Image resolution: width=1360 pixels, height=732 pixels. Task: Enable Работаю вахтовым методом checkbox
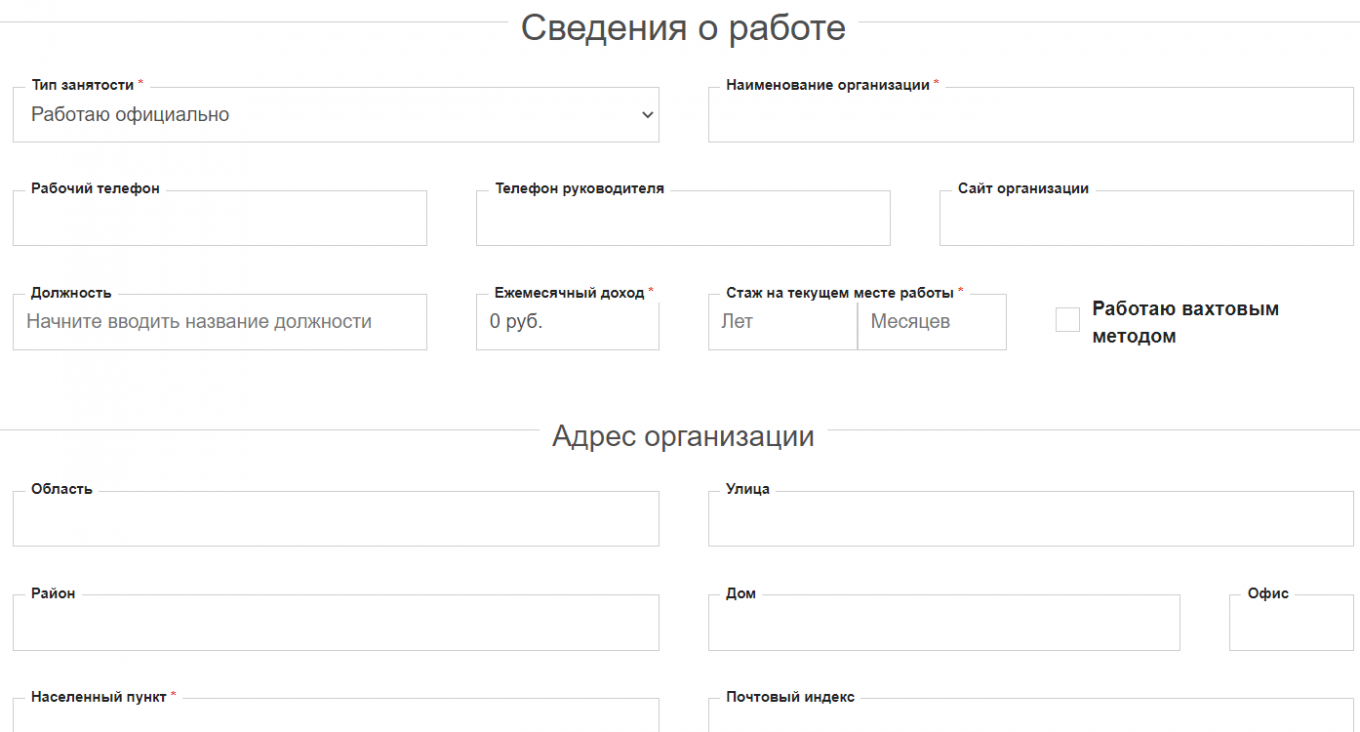pyautogui.click(x=1068, y=320)
